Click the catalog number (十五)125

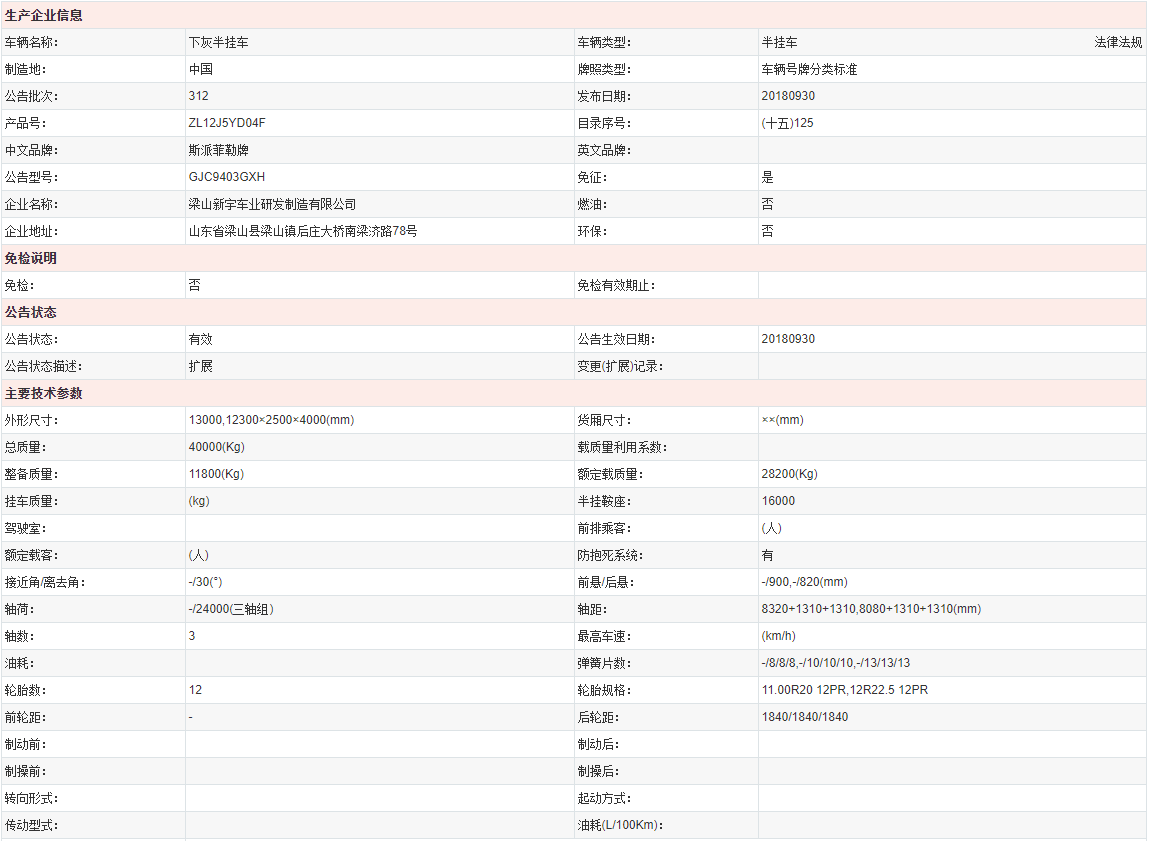pos(787,123)
